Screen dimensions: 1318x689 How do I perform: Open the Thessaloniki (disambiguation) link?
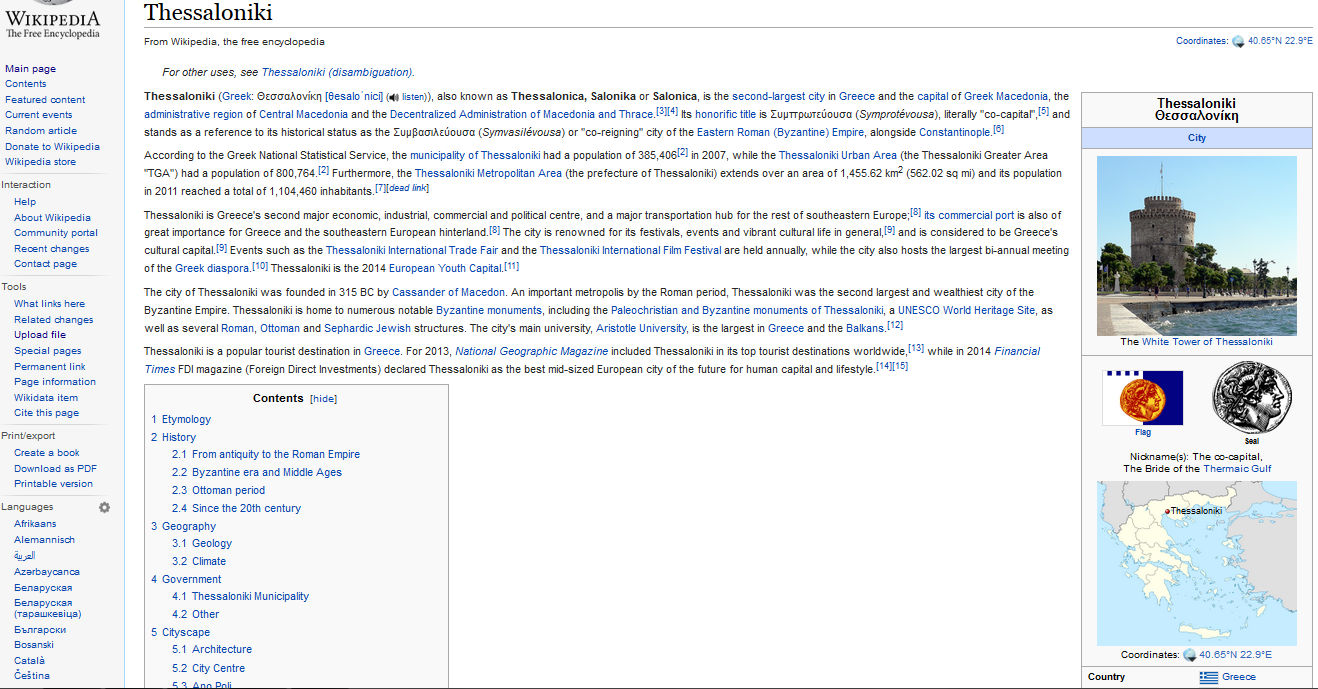pos(337,73)
